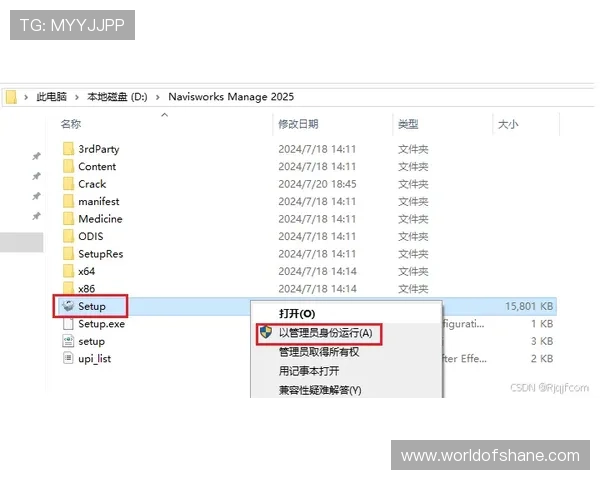Click the address bar folder icon

click(11, 97)
